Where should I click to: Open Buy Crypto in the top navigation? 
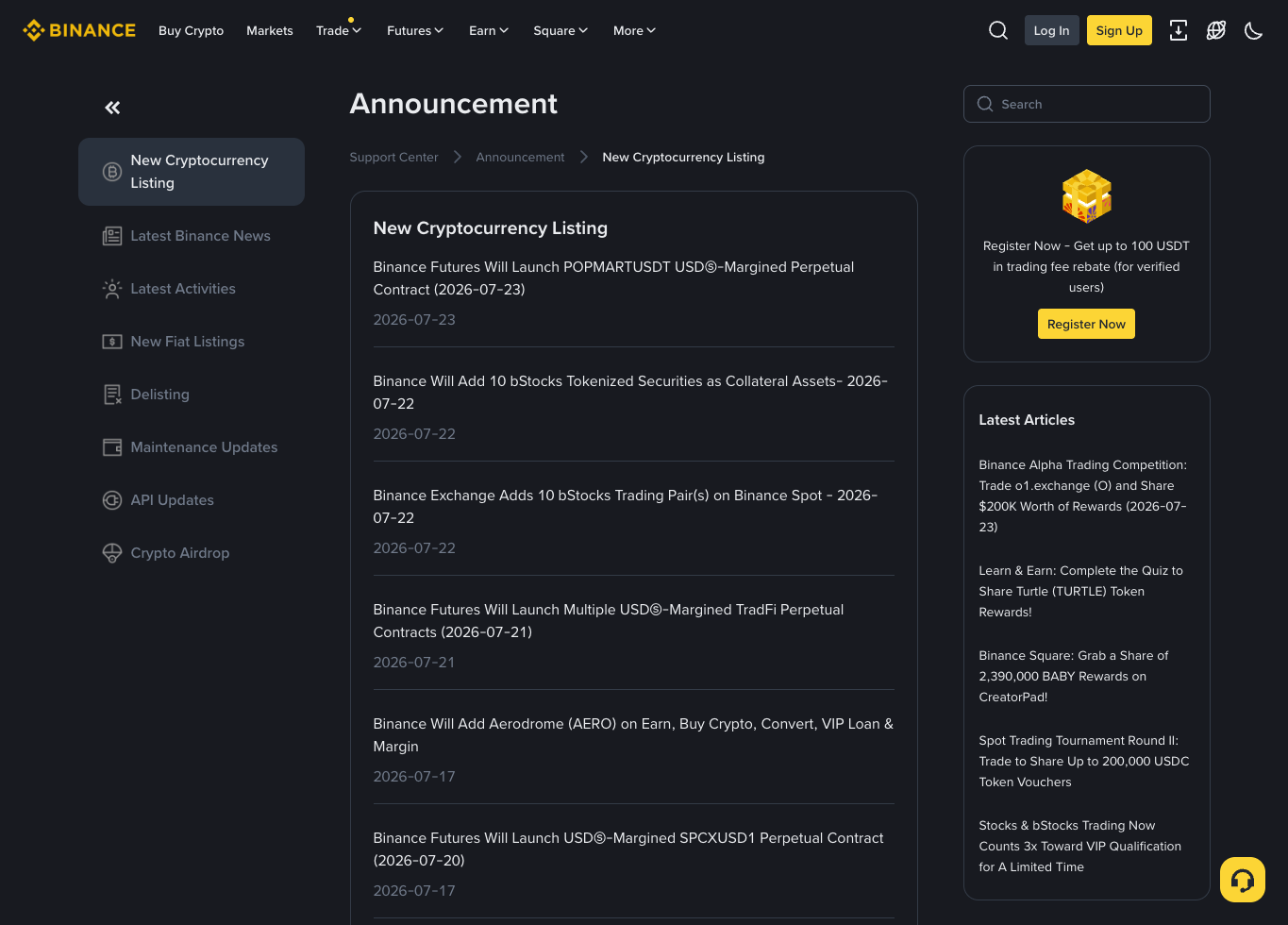point(192,30)
